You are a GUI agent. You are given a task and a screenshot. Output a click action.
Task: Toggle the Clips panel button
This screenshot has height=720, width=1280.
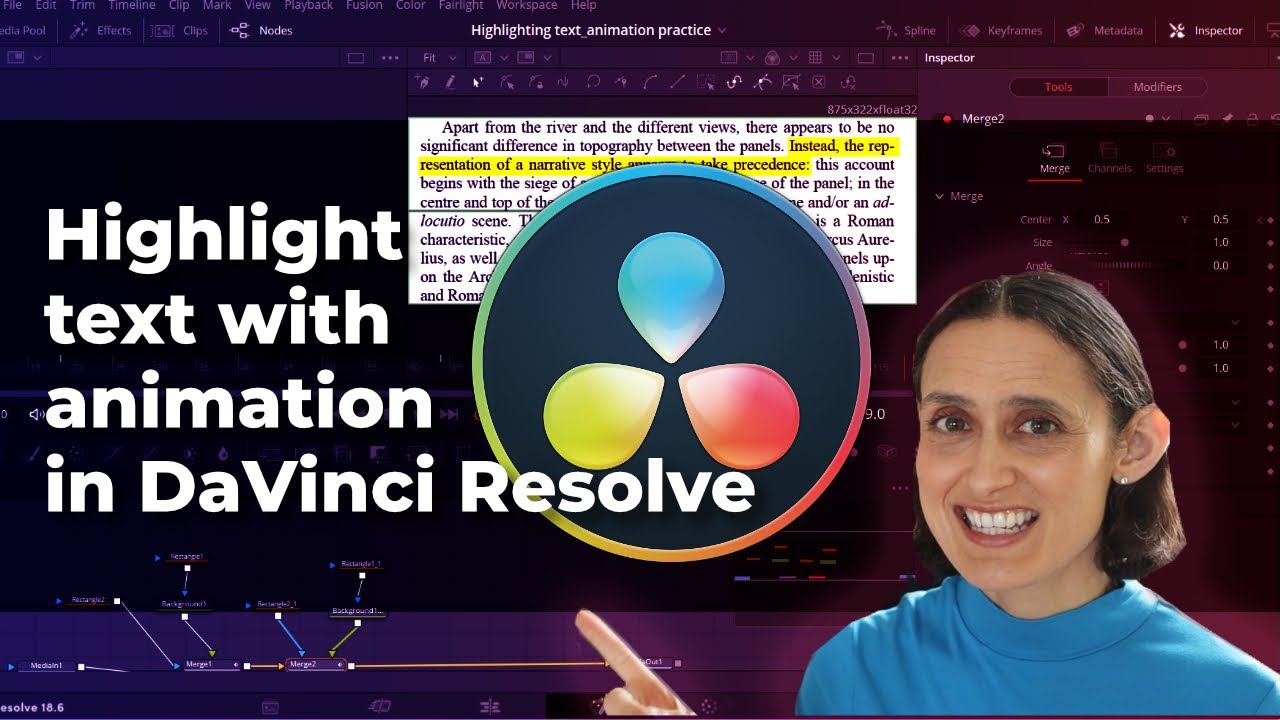180,30
